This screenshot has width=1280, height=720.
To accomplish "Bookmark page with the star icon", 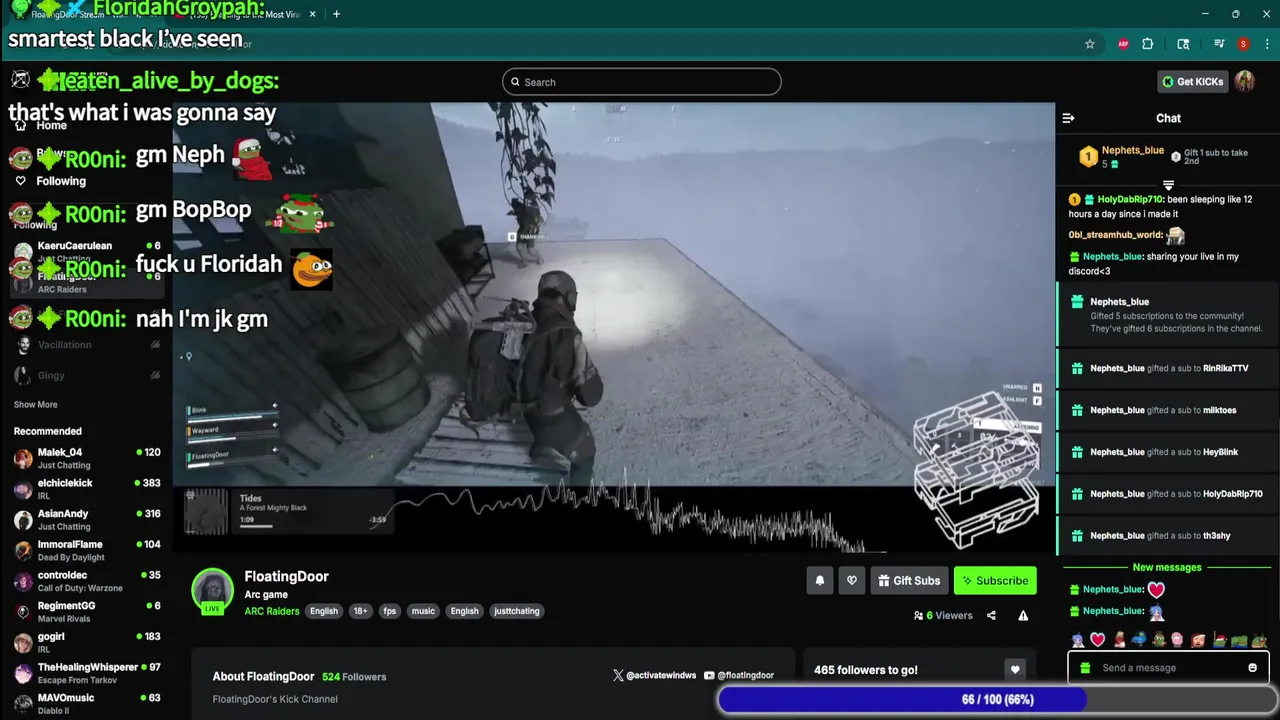I will pyautogui.click(x=1090, y=44).
